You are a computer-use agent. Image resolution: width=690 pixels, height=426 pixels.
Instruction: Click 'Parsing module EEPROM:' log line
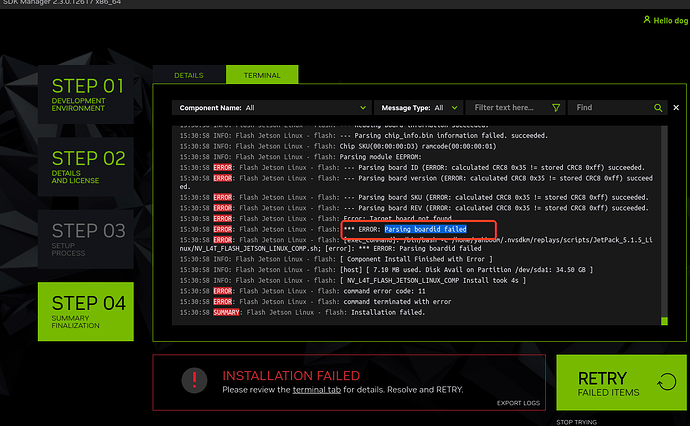[x=301, y=157]
